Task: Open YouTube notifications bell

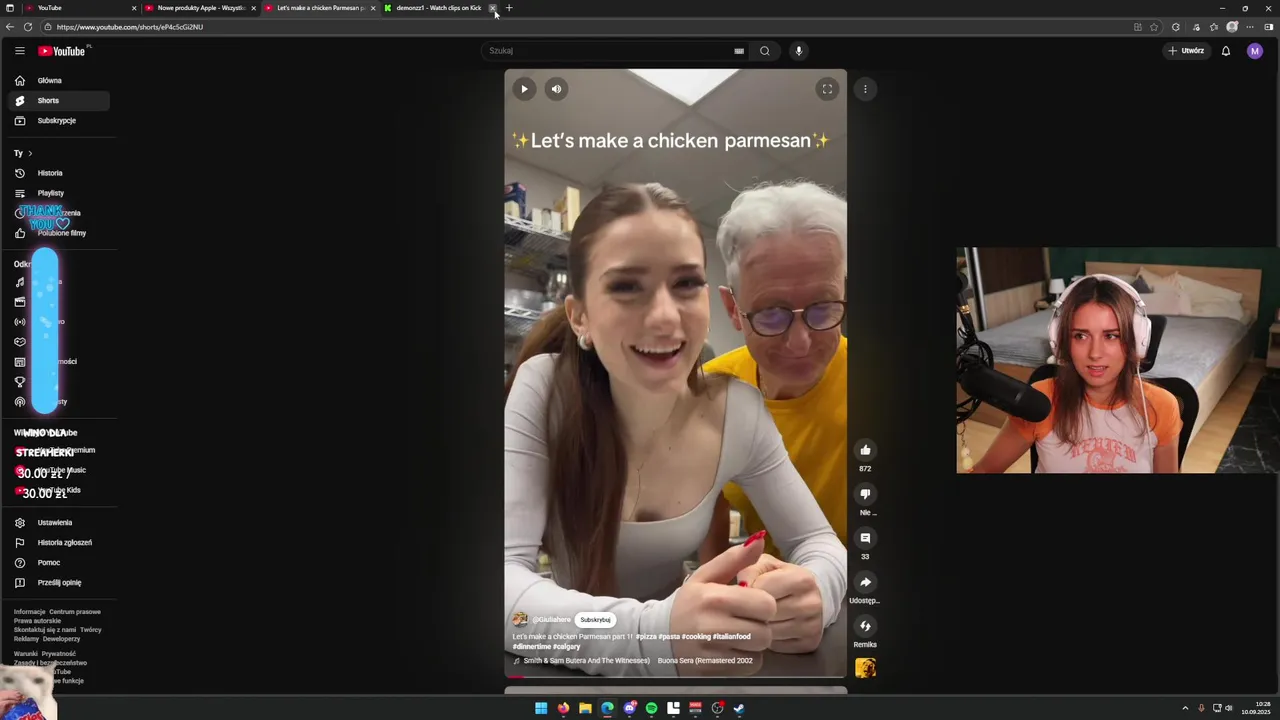Action: [1226, 51]
